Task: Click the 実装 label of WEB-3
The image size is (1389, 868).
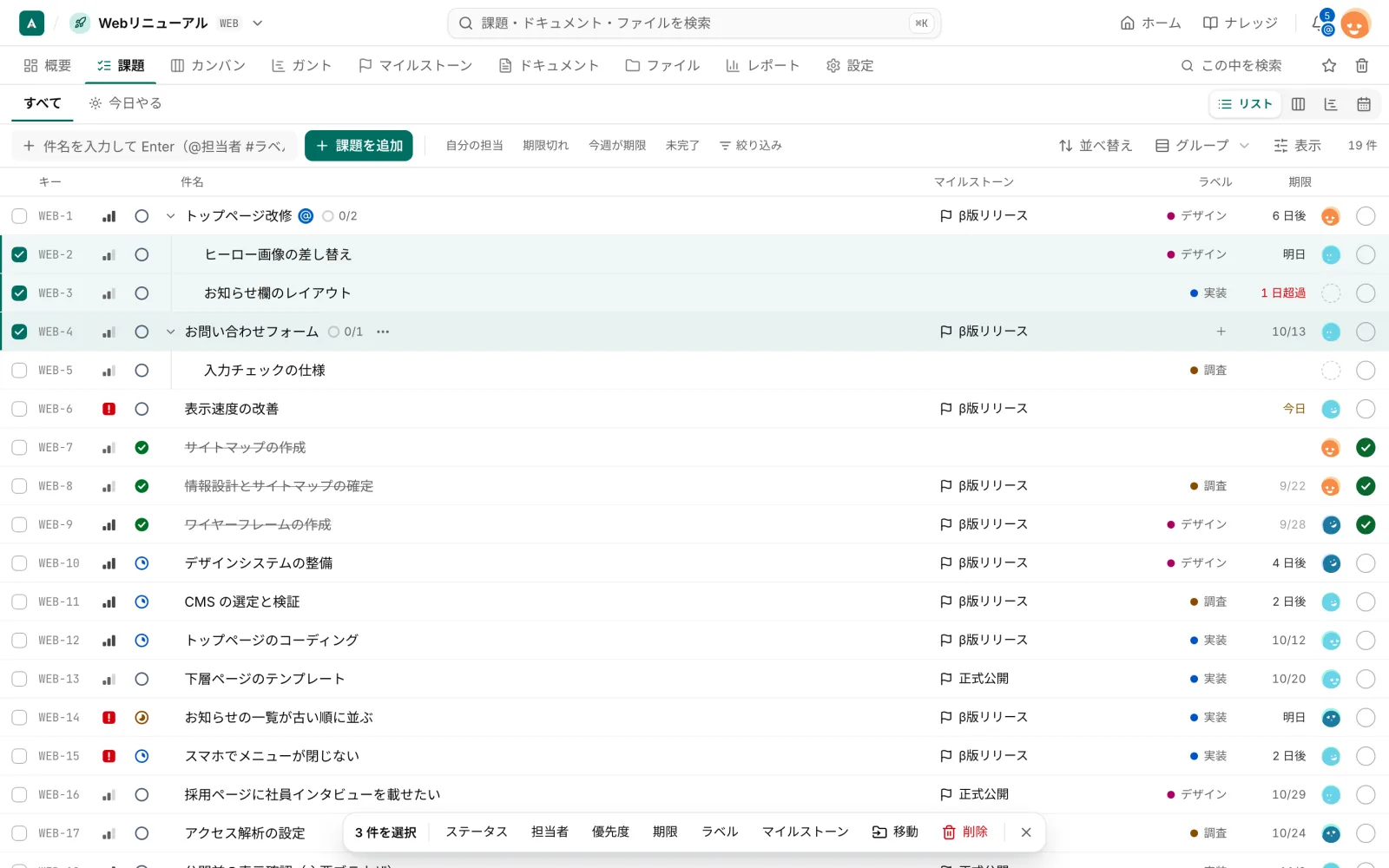Action: click(1208, 293)
